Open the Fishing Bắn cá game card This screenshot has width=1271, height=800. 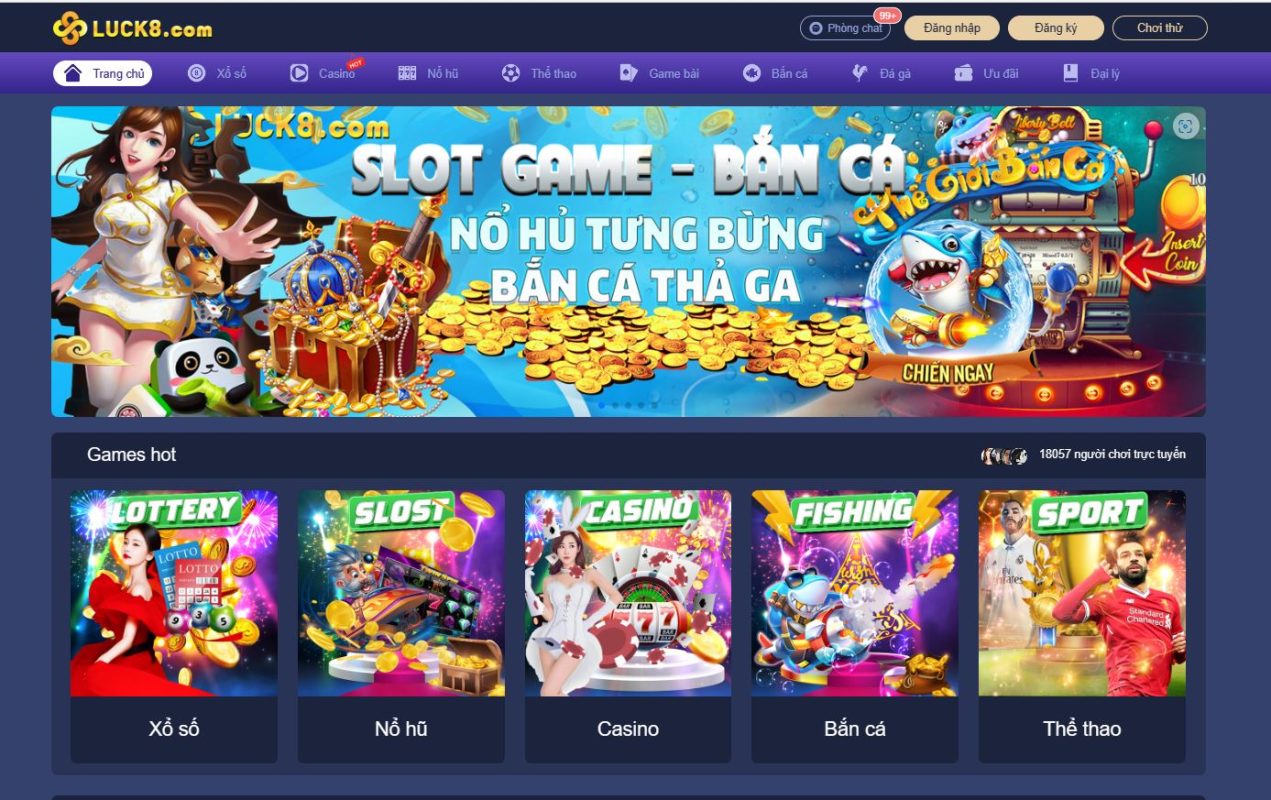click(x=855, y=626)
